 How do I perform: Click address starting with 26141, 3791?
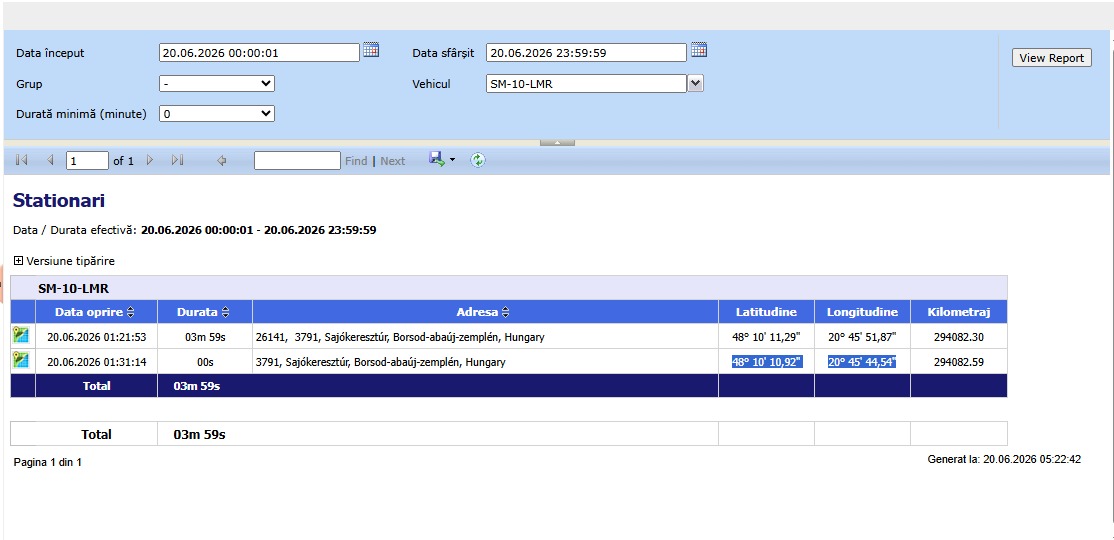(x=400, y=337)
